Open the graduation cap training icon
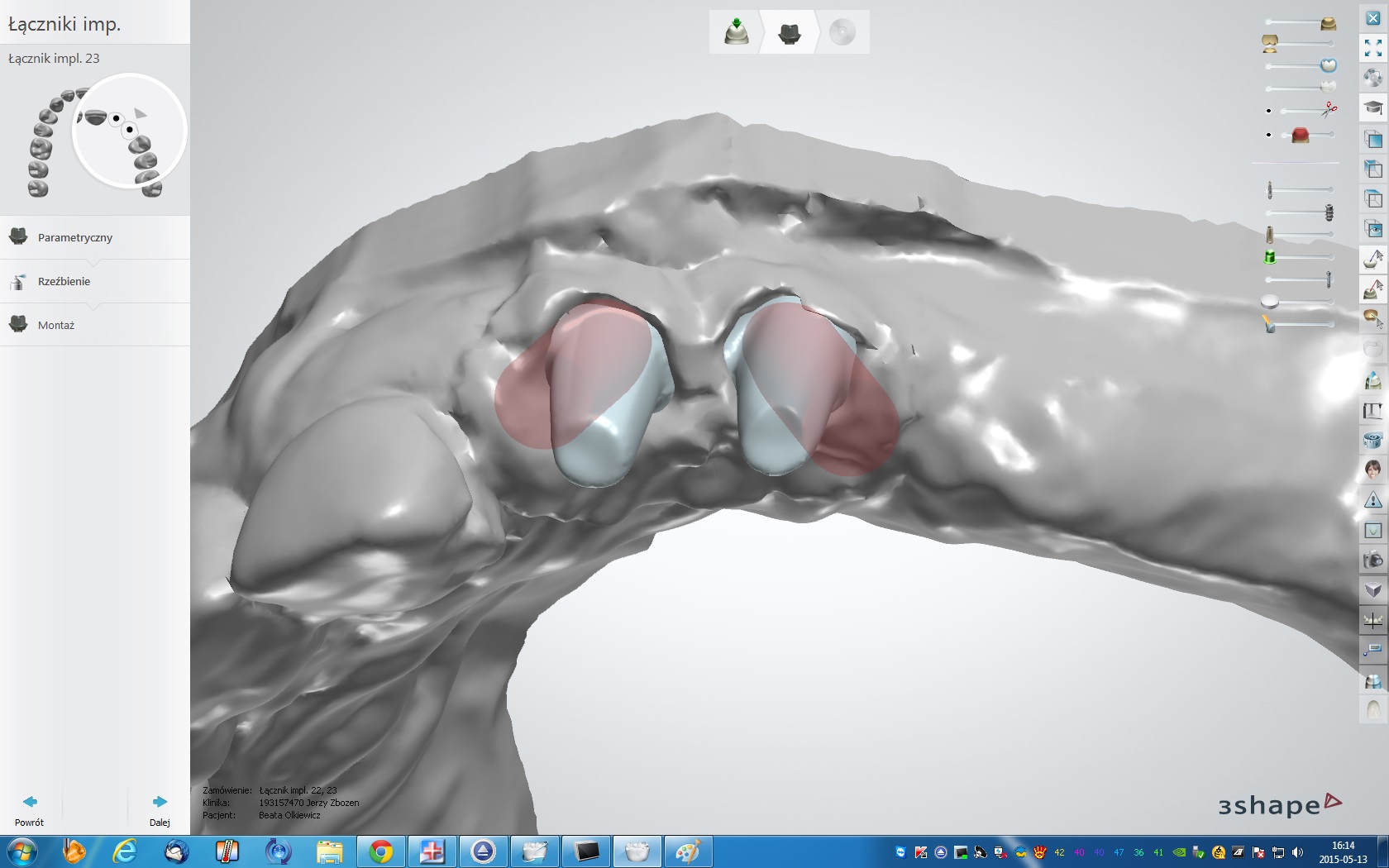 tap(1372, 107)
